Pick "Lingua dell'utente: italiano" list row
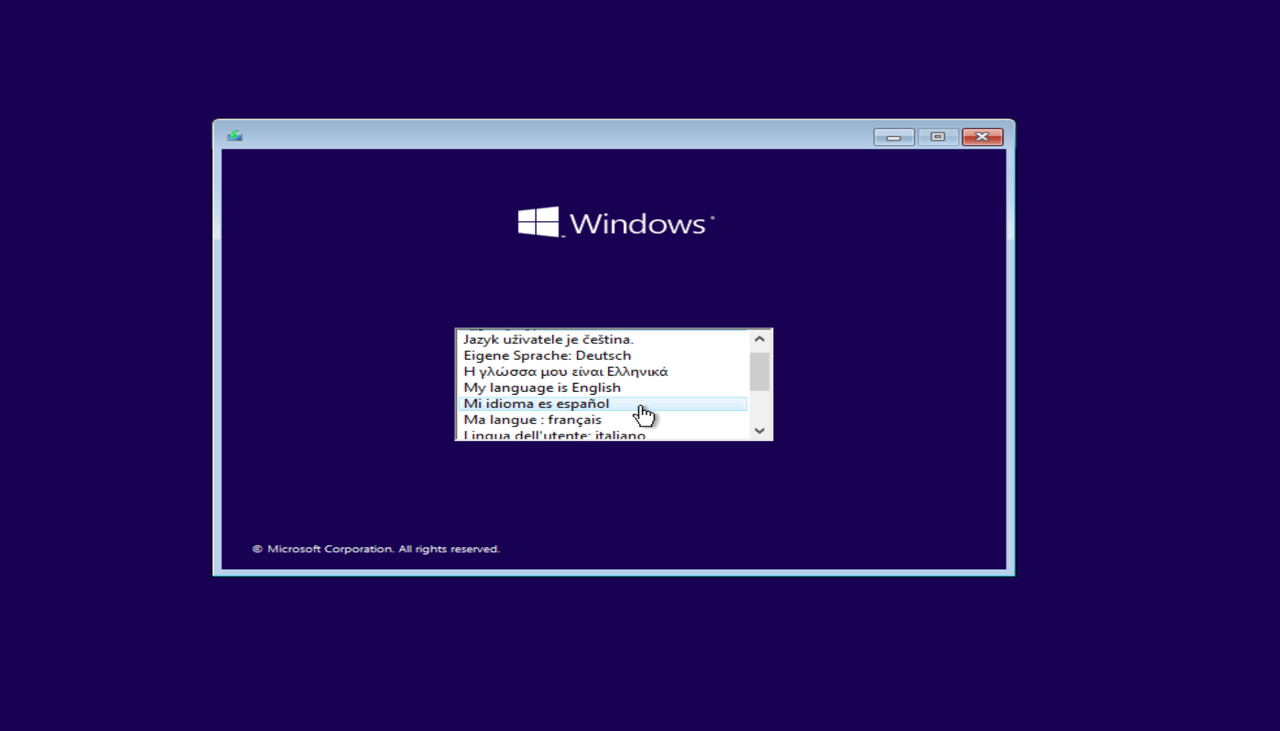1280x731 pixels. (603, 435)
